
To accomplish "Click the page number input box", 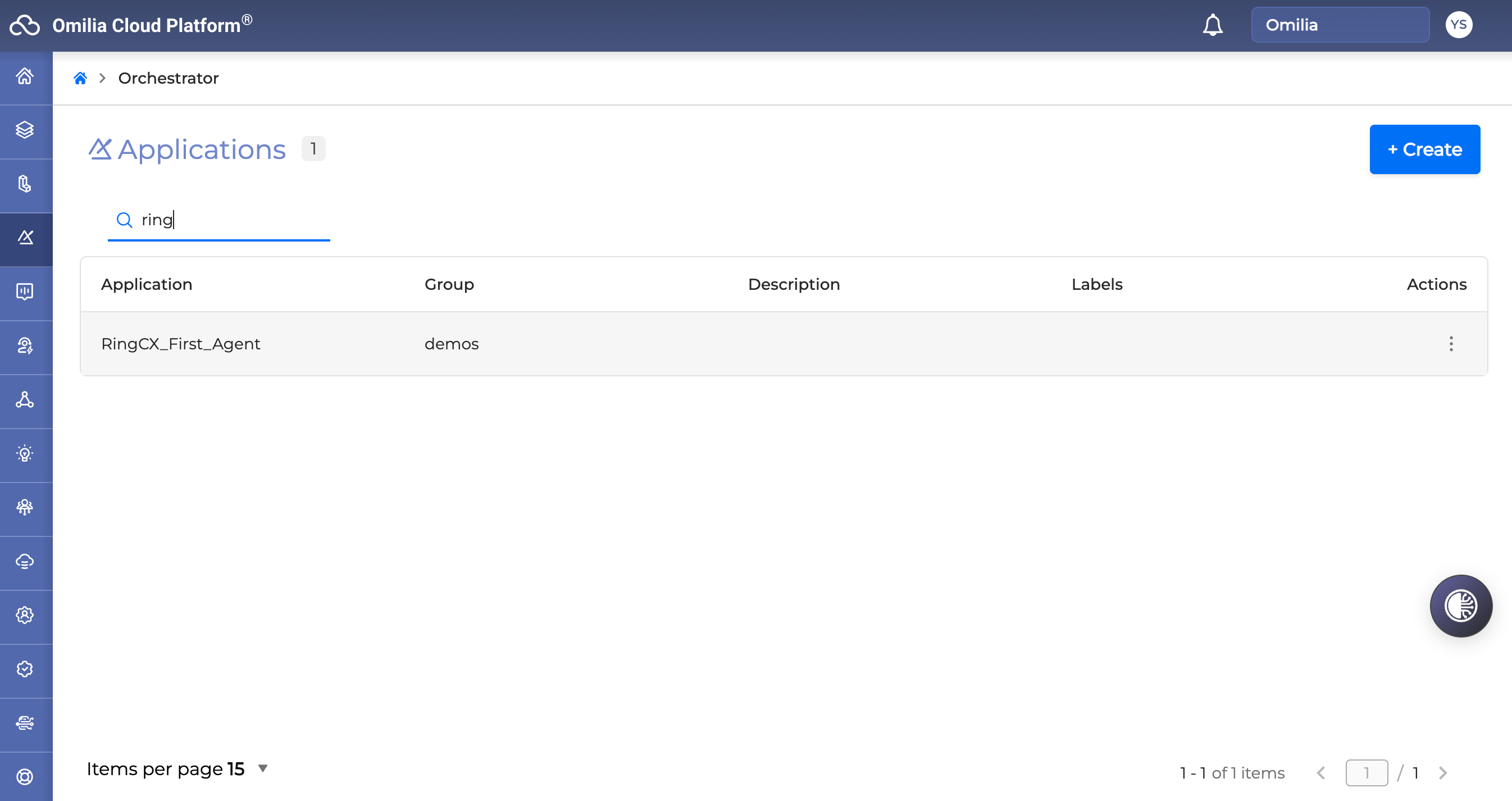I will click(1366, 773).
